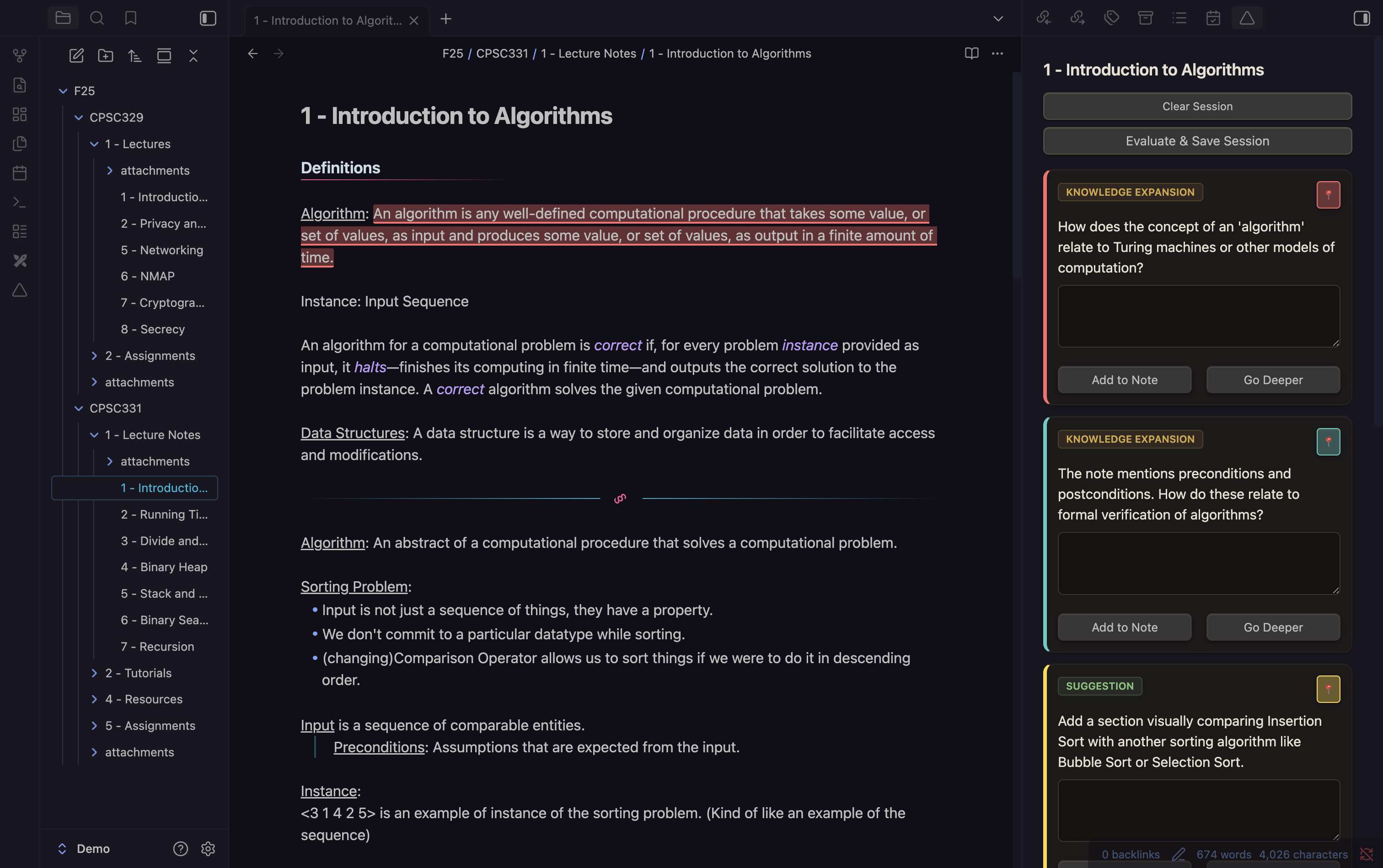The image size is (1383, 868).
Task: Open the search magnifier in sidebar header
Action: click(x=97, y=18)
